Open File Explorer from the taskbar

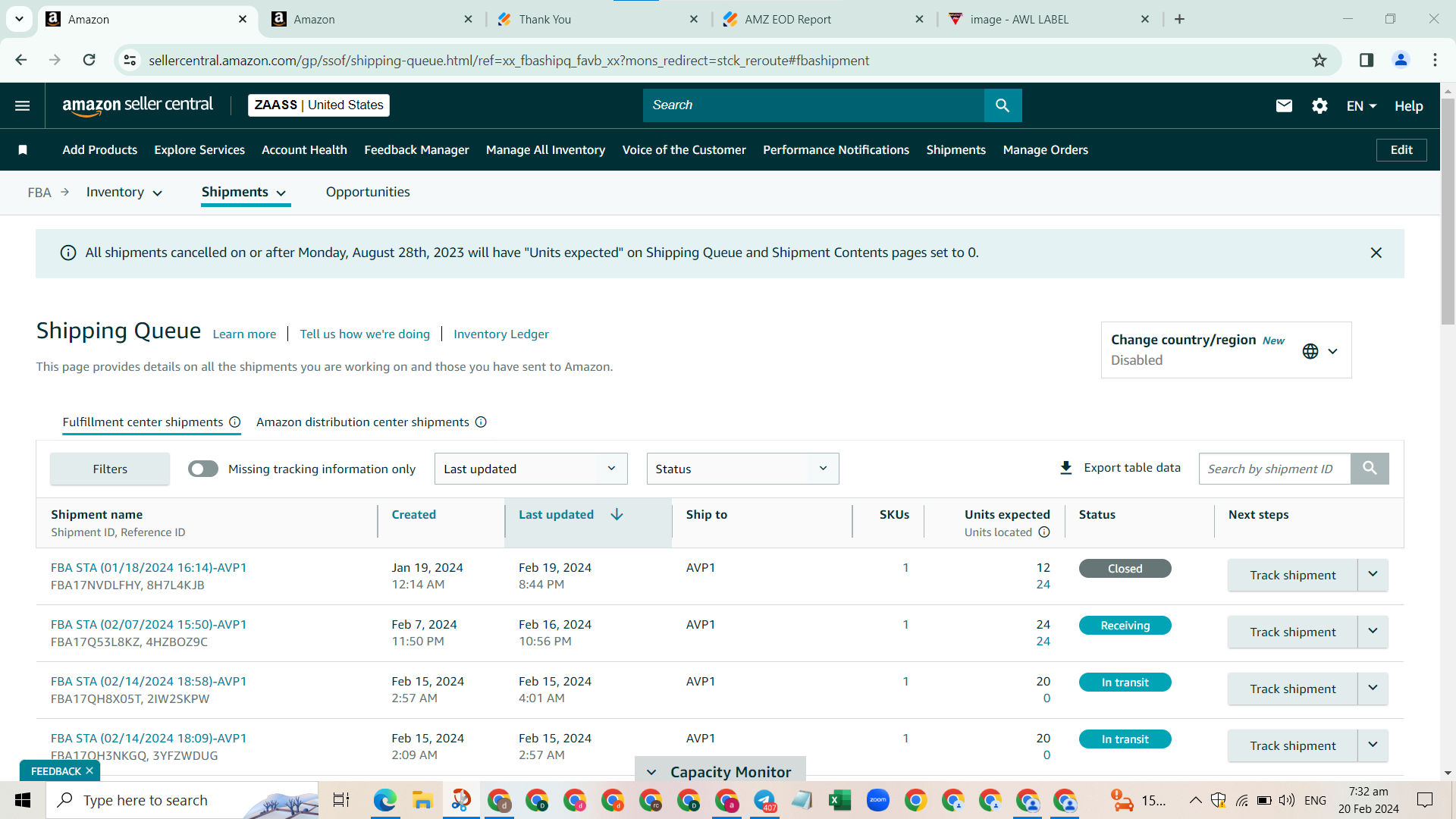(x=422, y=800)
